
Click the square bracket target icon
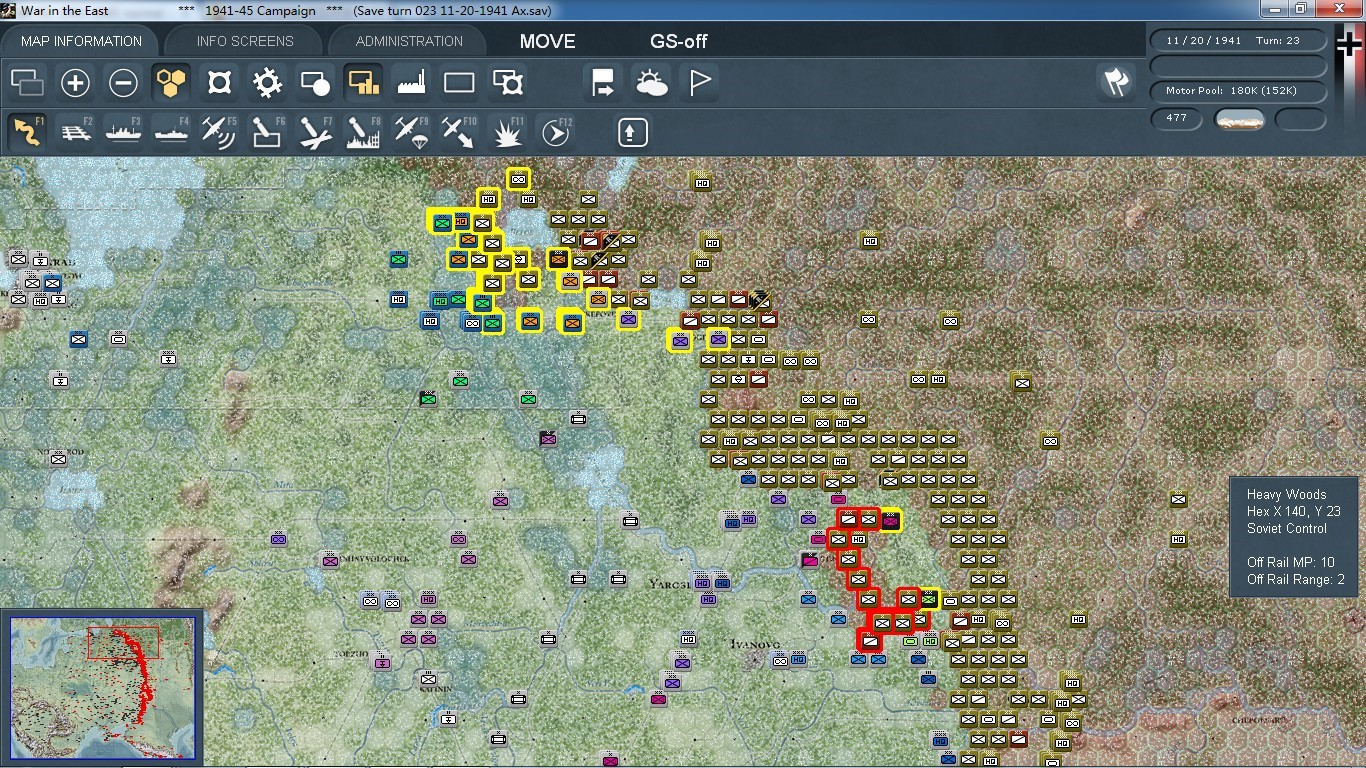pyautogui.click(x=219, y=83)
